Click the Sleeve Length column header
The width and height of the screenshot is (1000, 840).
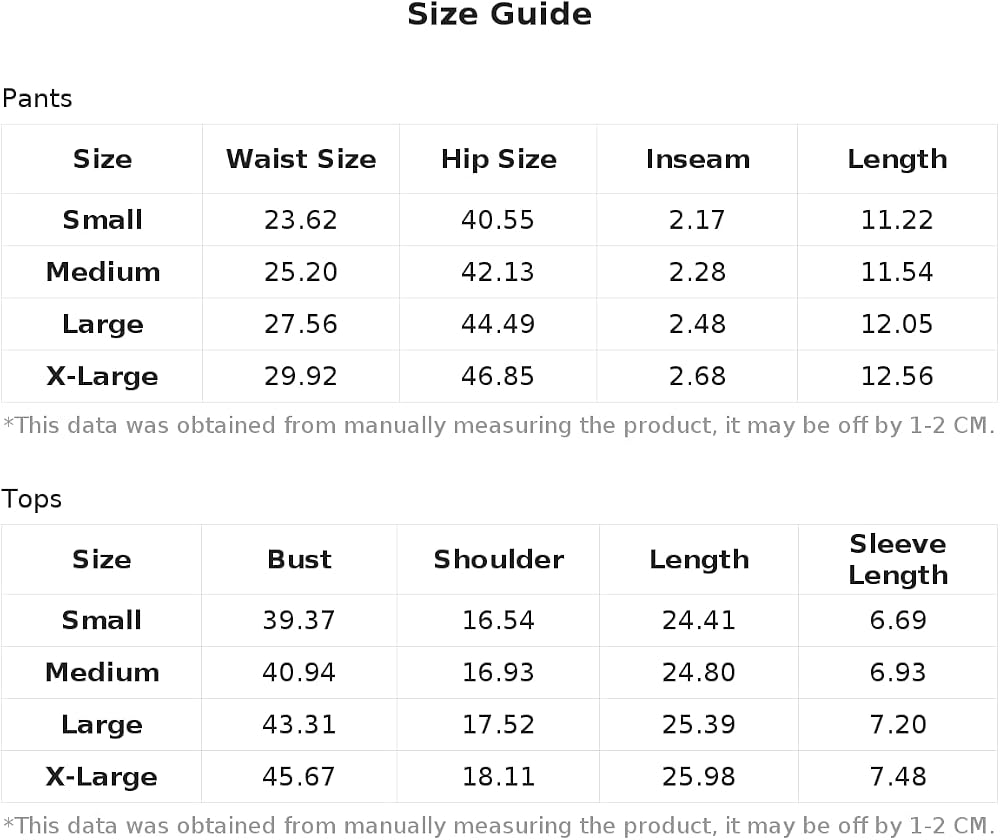(x=898, y=559)
